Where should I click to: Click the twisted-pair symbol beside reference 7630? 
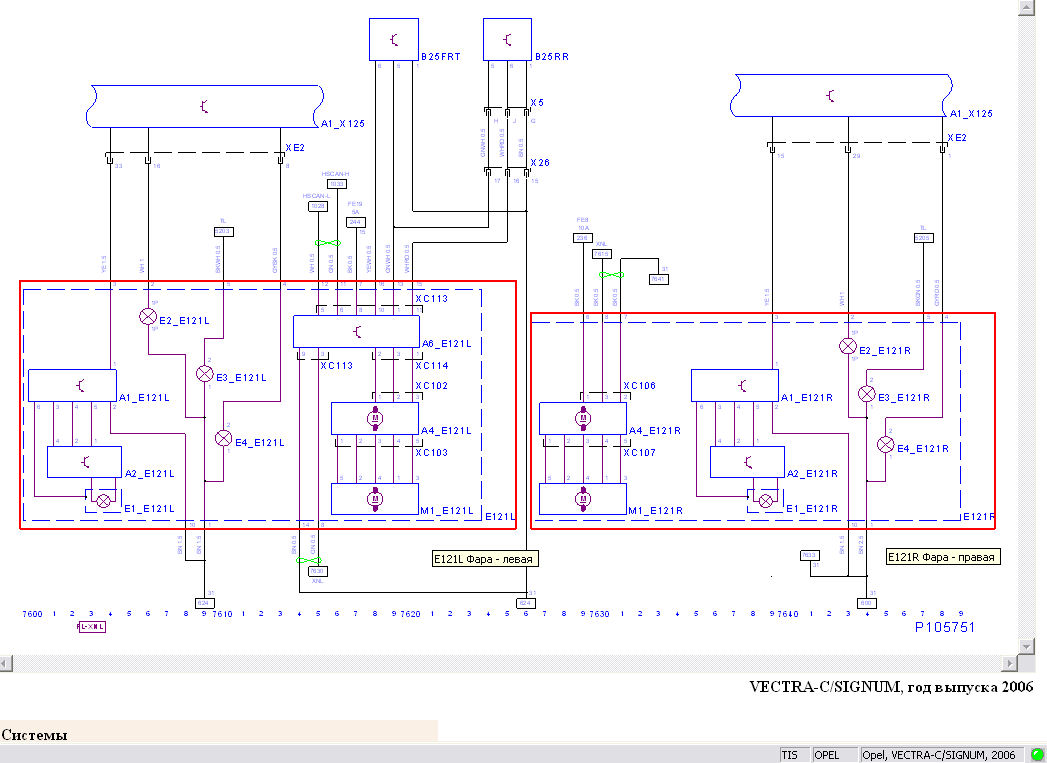click(x=309, y=560)
